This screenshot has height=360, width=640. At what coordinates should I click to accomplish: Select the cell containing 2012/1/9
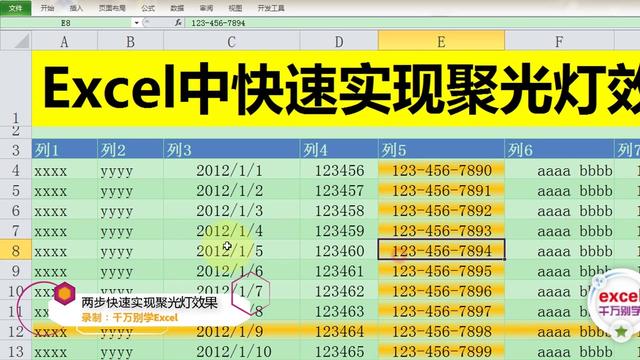(231, 331)
